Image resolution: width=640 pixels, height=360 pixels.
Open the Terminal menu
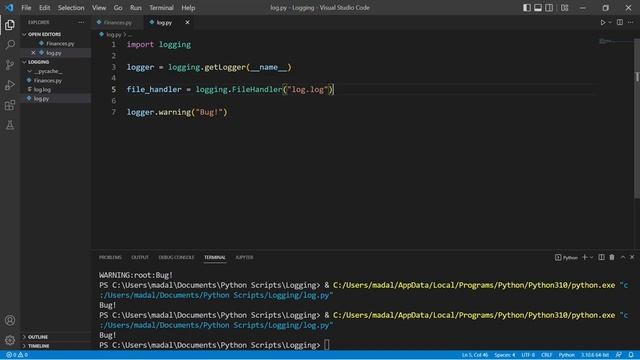click(x=161, y=8)
